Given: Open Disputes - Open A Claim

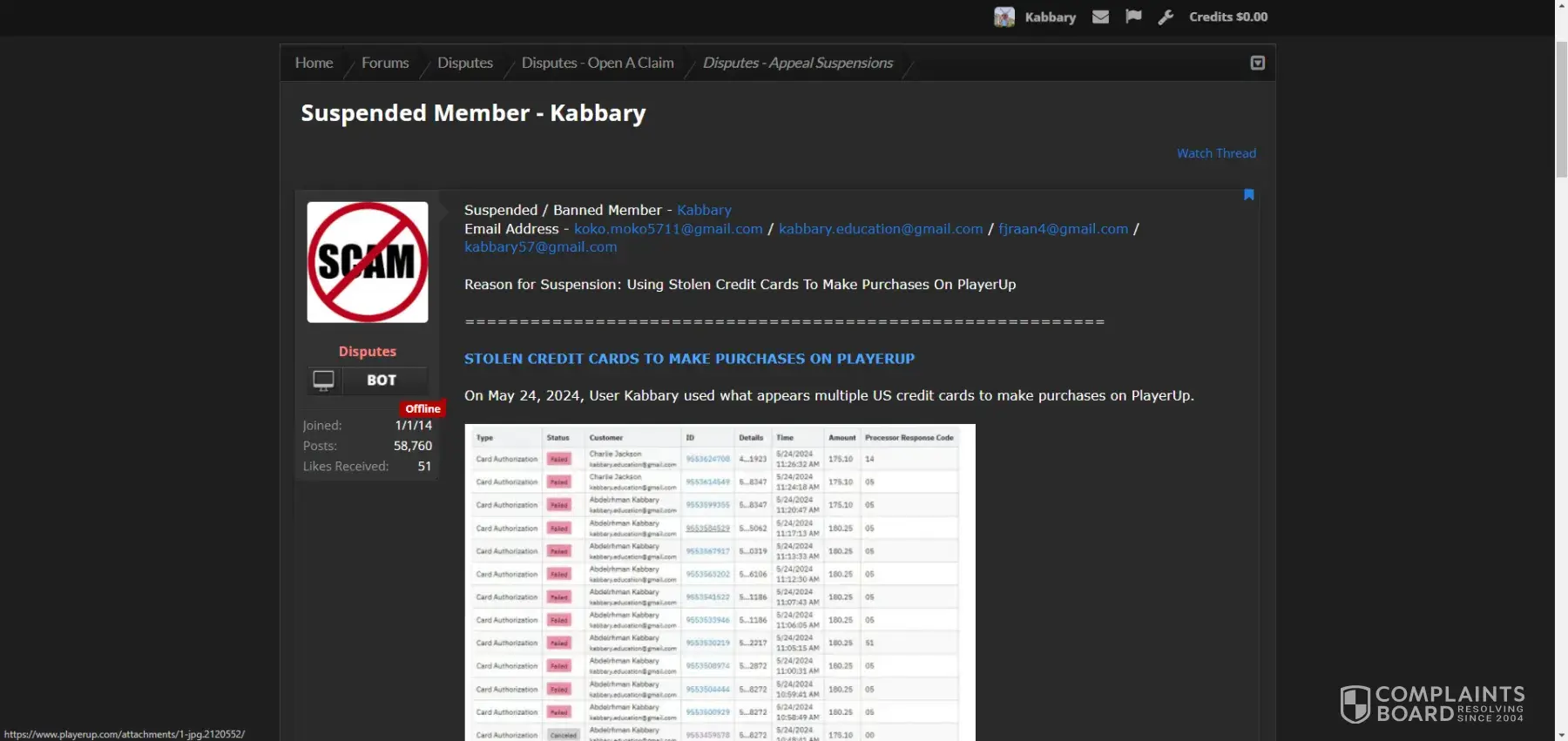Looking at the screenshot, I should click(598, 63).
